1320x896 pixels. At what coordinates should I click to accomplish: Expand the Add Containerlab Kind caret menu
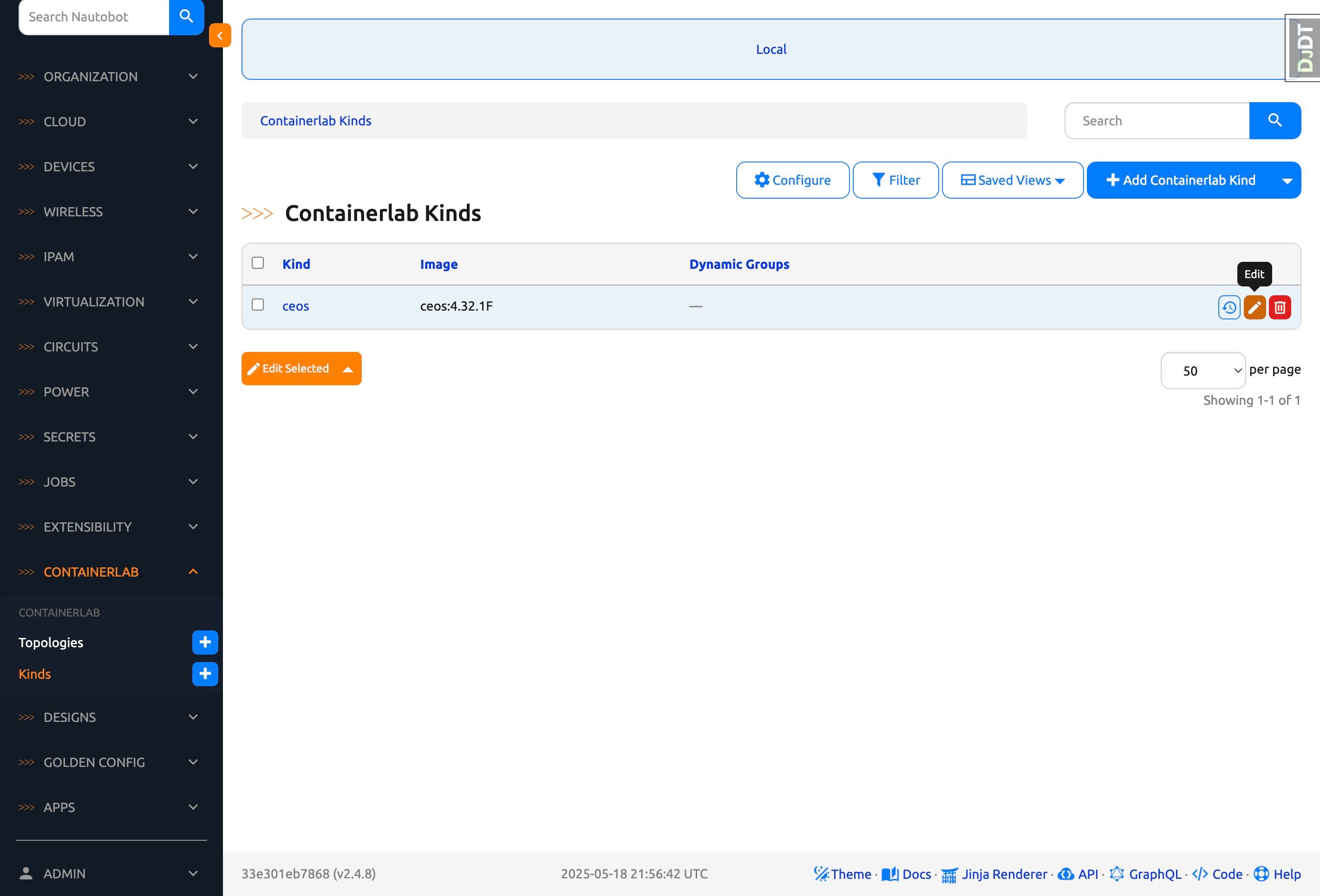tap(1287, 181)
